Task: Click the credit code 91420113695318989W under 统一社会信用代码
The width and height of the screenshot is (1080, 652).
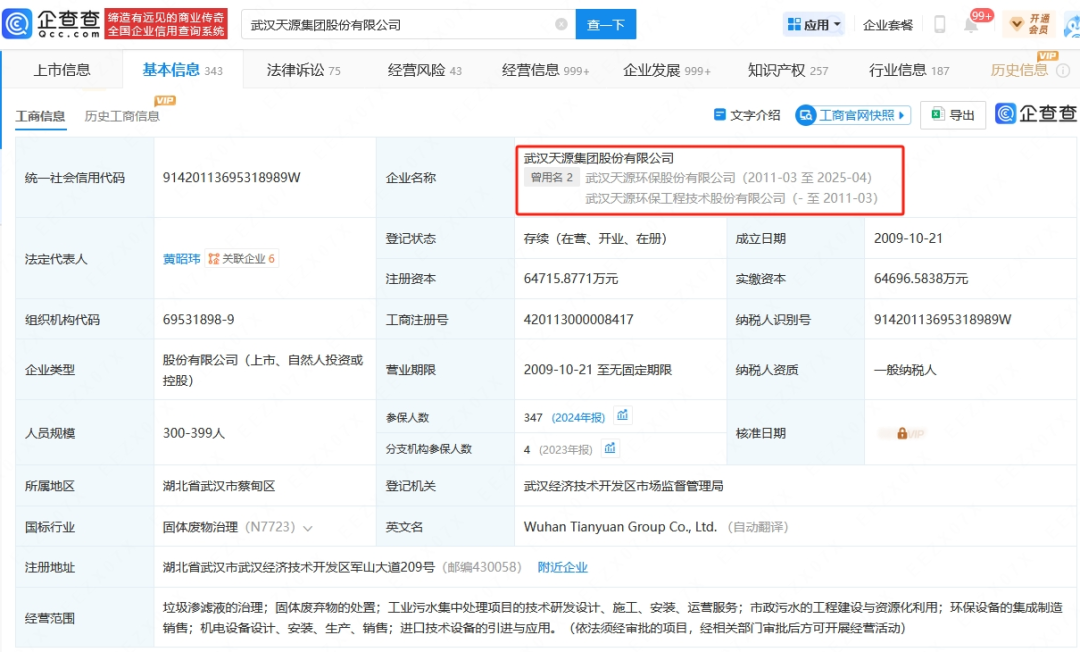Action: click(x=231, y=178)
